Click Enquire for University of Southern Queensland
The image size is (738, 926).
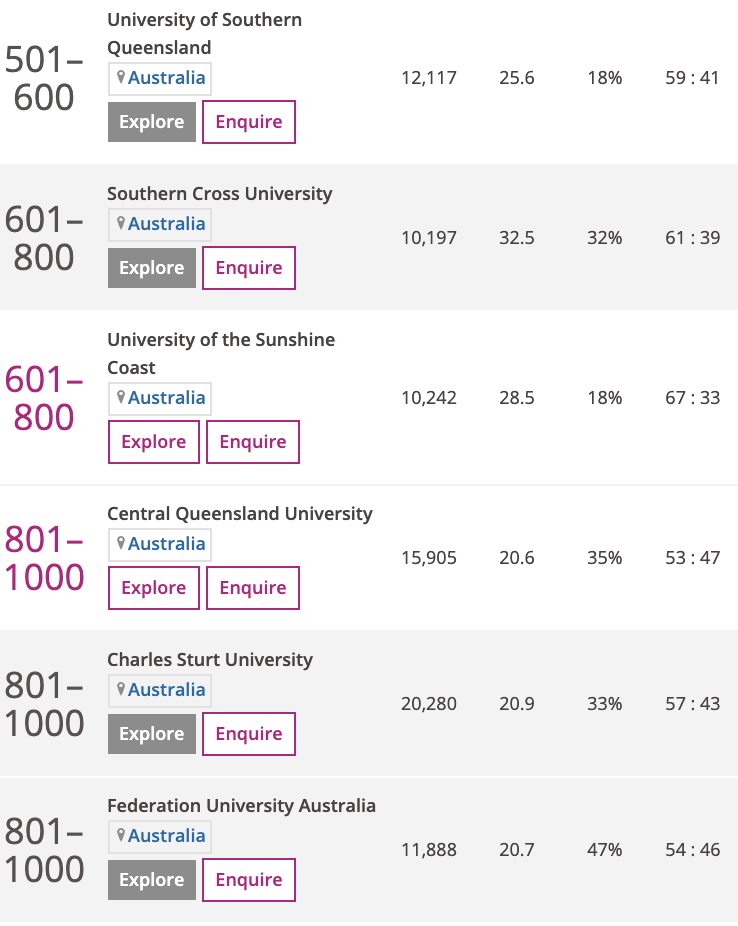249,122
